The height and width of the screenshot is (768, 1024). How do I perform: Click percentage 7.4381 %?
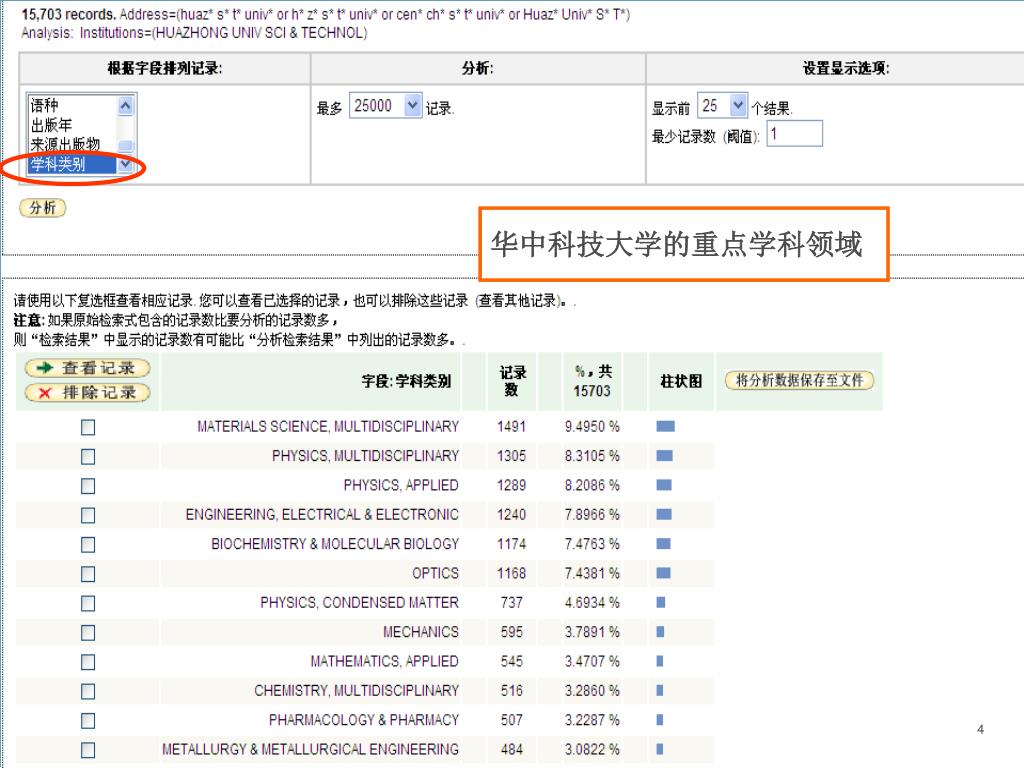pyautogui.click(x=592, y=573)
